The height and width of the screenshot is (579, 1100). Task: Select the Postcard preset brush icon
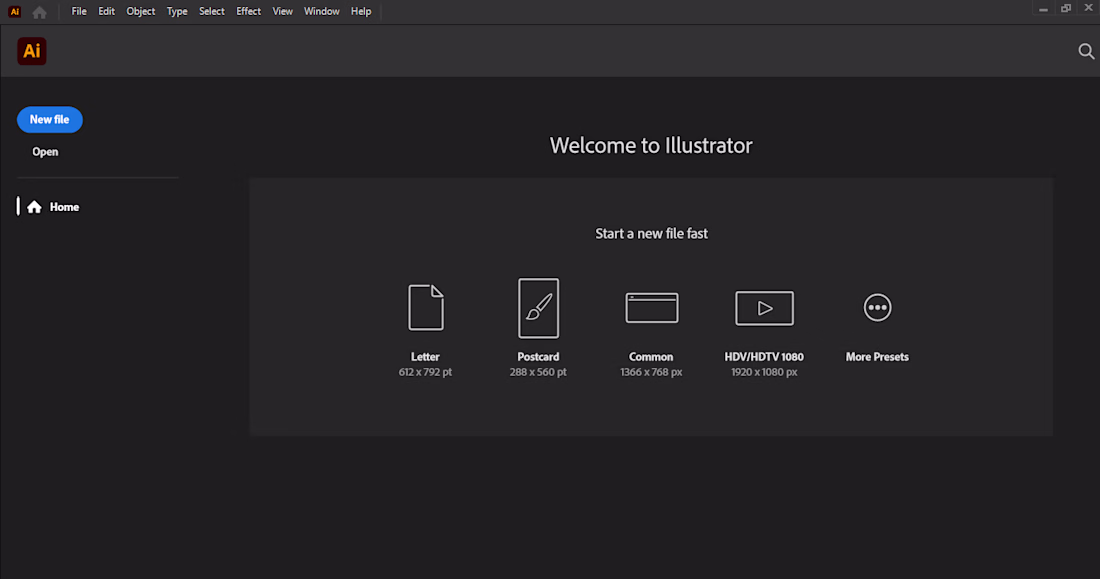[x=538, y=308]
